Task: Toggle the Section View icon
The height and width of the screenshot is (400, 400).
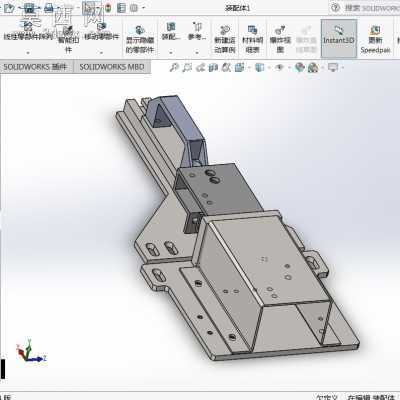Action: 213,68
